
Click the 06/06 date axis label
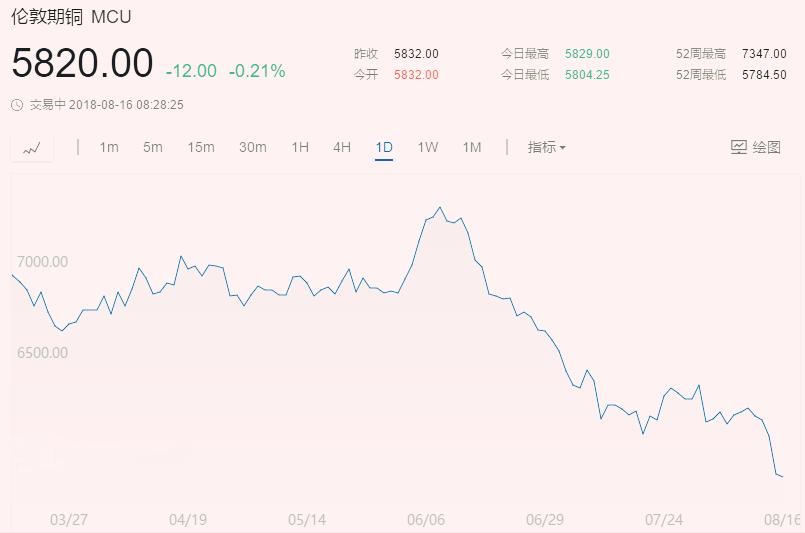pyautogui.click(x=425, y=520)
